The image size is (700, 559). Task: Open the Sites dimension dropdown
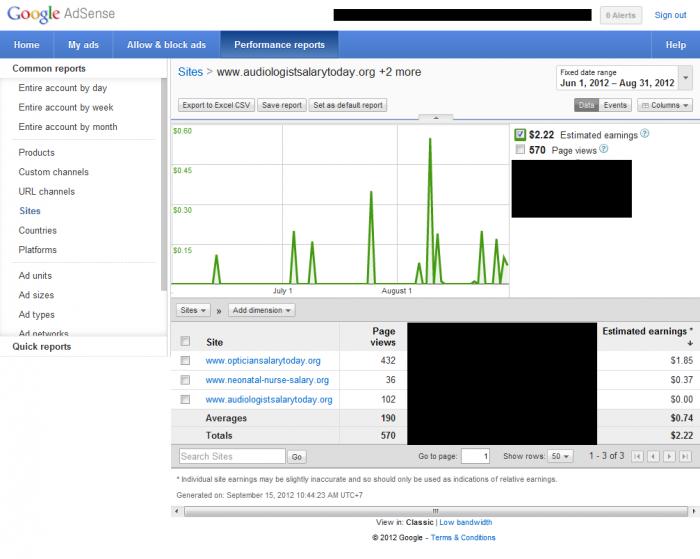tap(193, 310)
